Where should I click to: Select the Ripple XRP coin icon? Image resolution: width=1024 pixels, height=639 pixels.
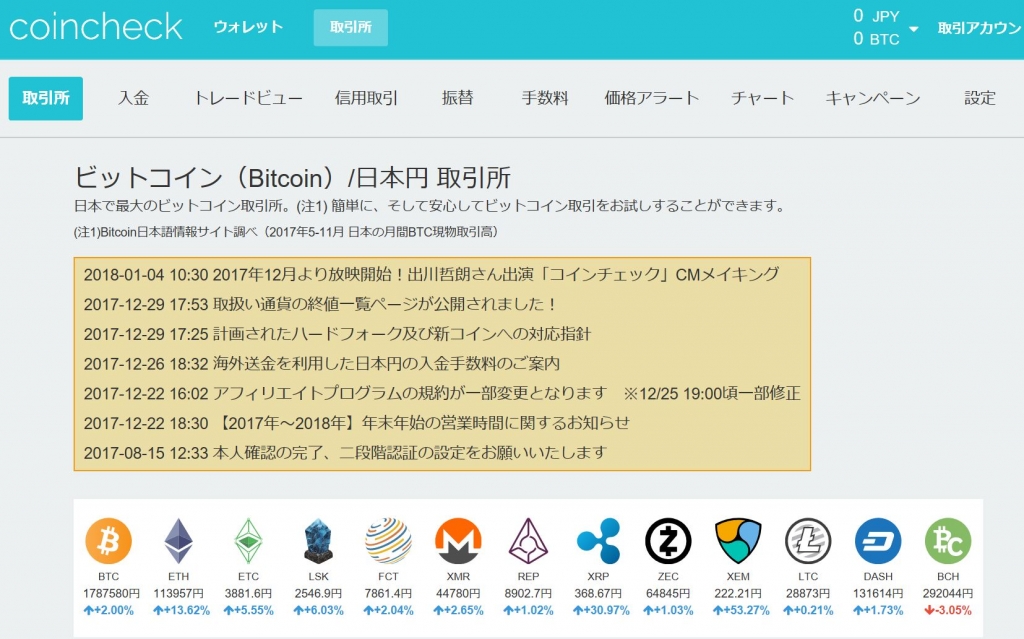point(598,541)
